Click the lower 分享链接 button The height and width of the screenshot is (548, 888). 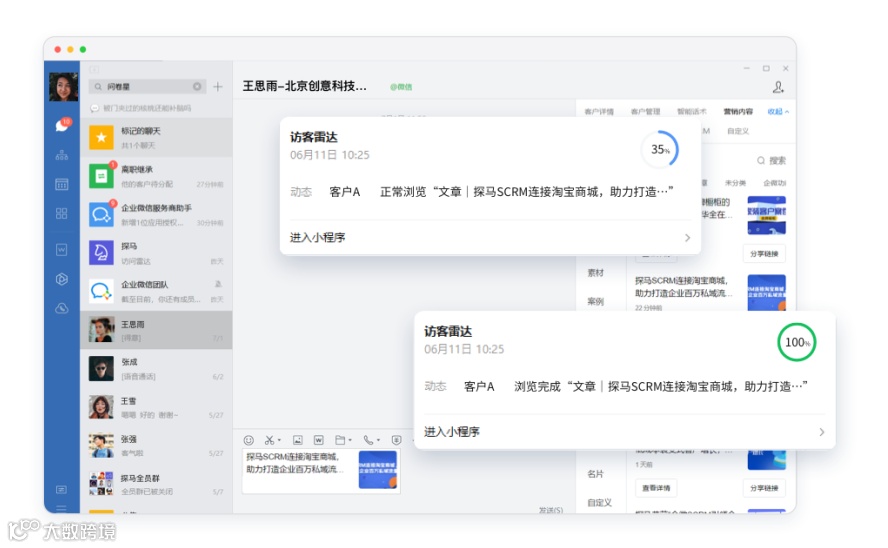tap(764, 488)
